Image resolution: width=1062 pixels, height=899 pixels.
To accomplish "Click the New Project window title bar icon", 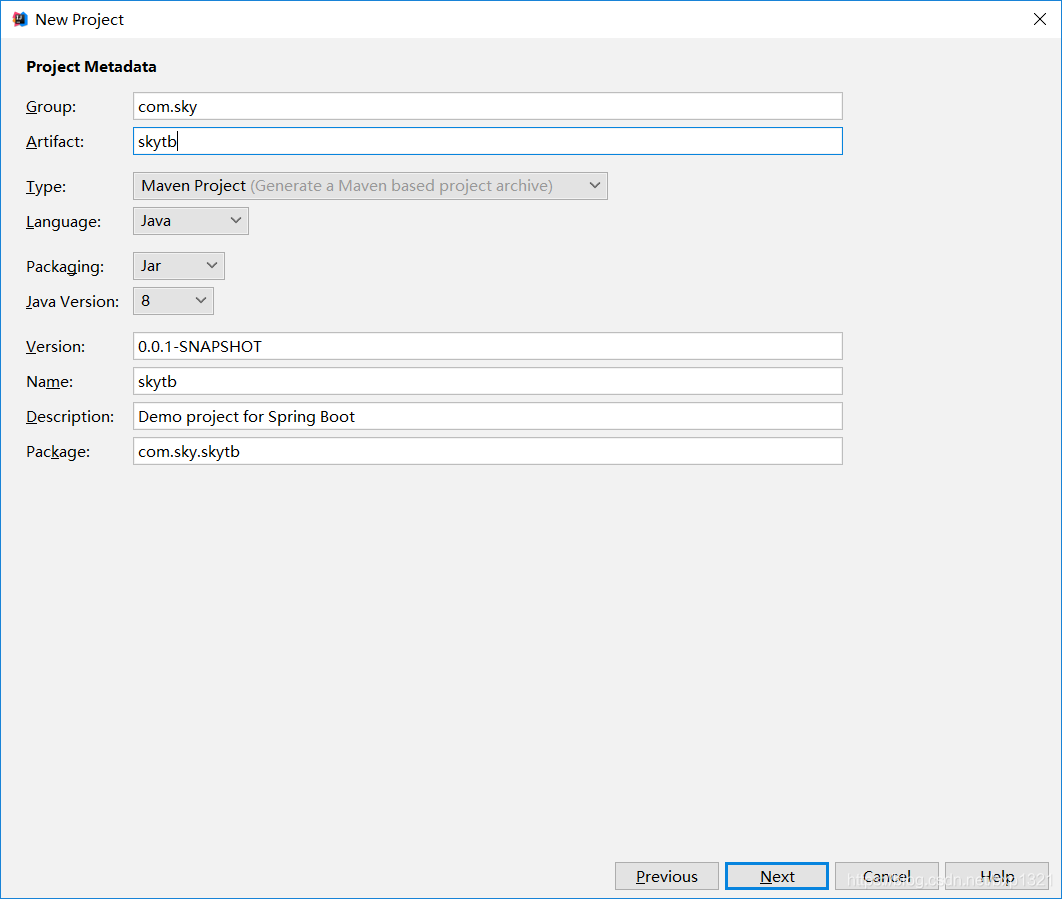I will 19,18.
